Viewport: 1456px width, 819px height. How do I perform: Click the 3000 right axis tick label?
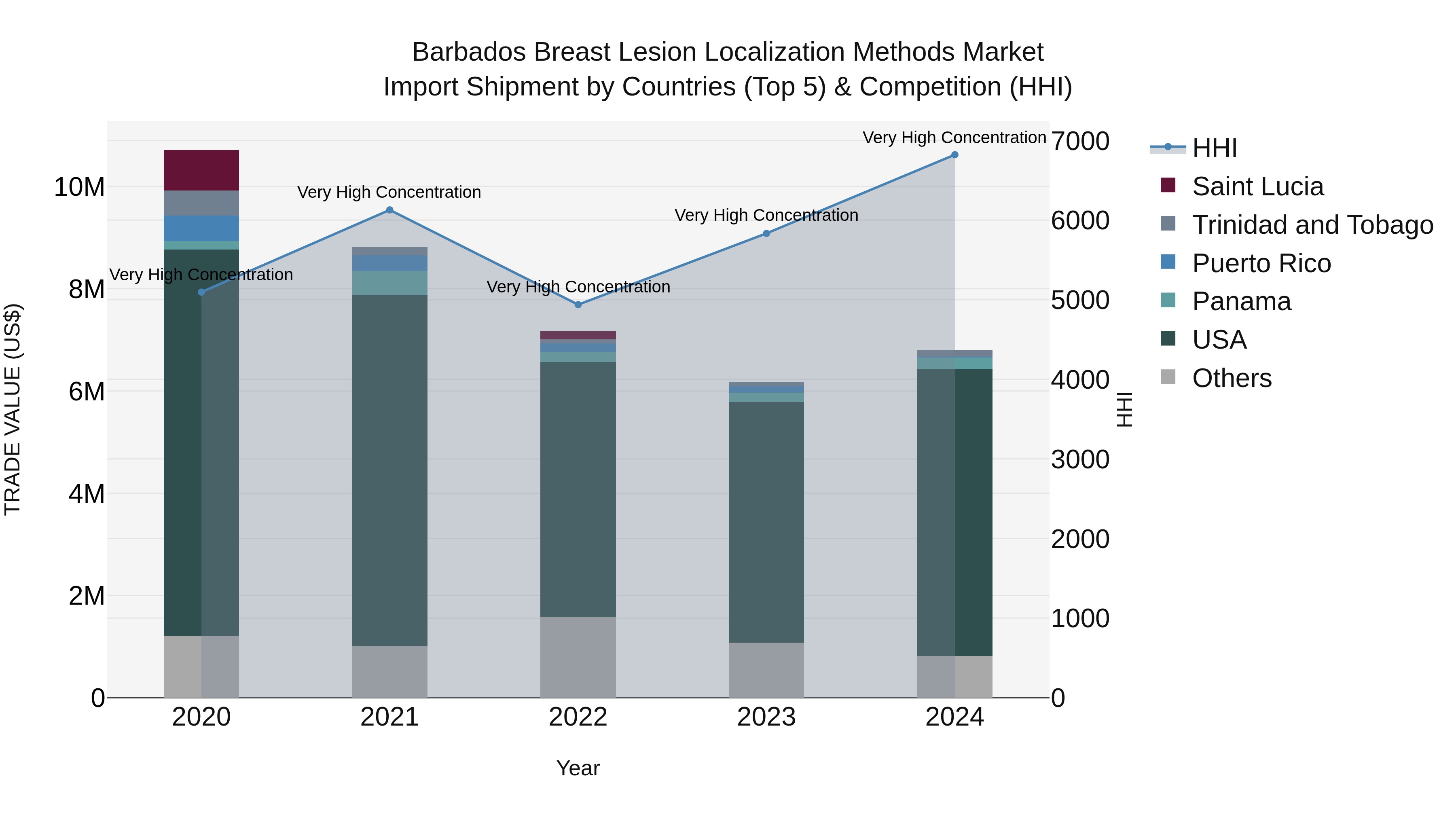coord(1080,459)
